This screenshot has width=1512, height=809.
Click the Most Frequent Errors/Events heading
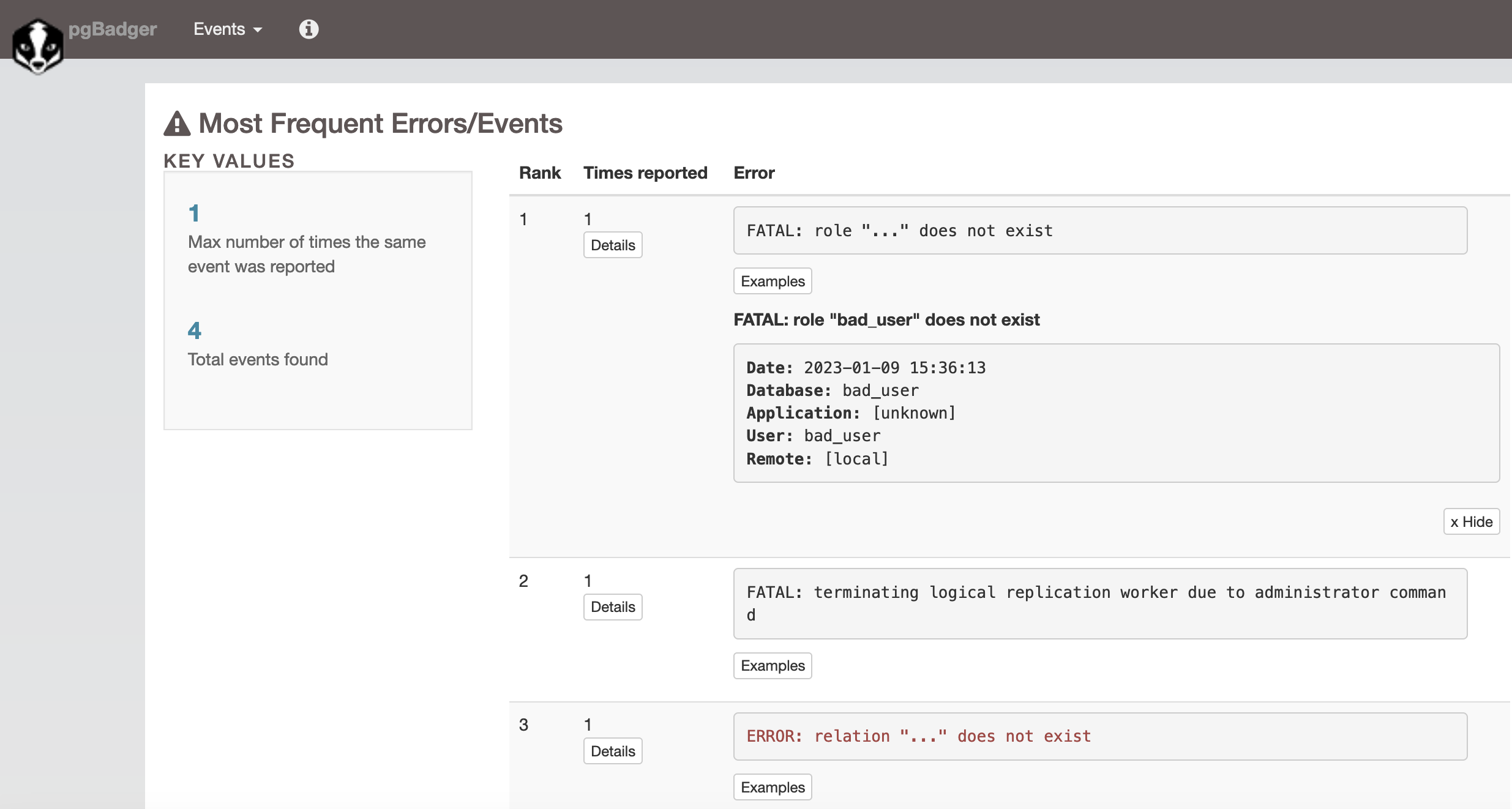[x=380, y=124]
